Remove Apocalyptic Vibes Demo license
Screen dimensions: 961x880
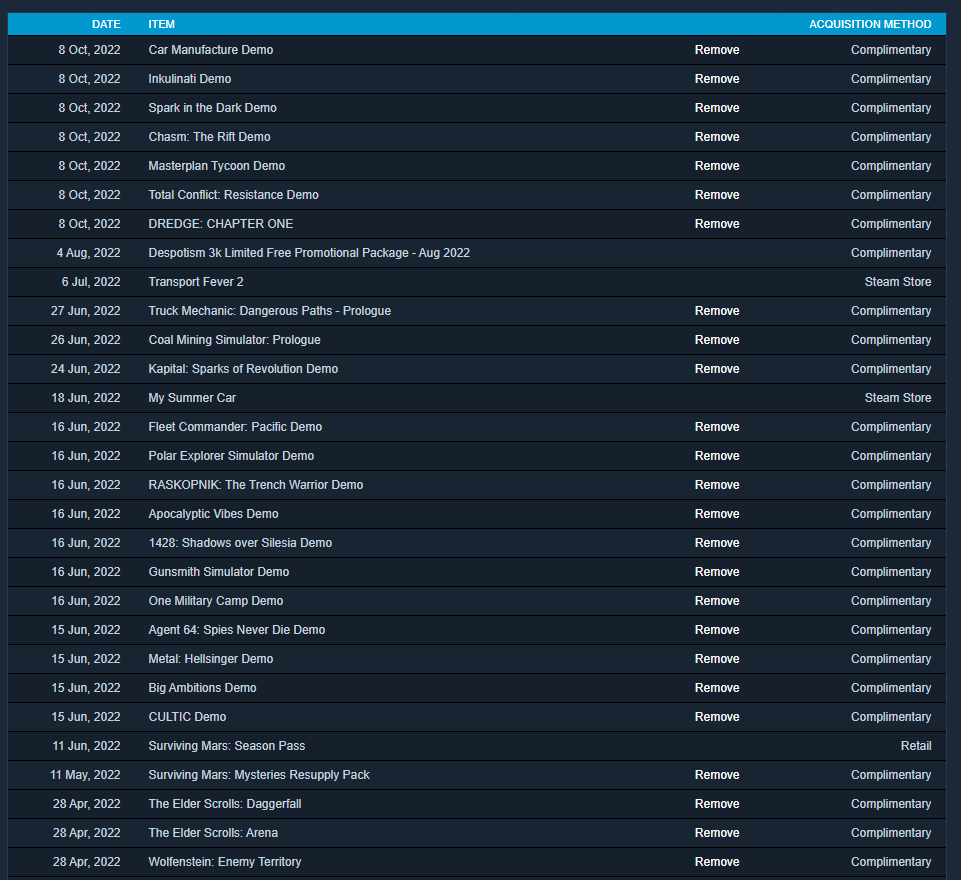pos(716,514)
